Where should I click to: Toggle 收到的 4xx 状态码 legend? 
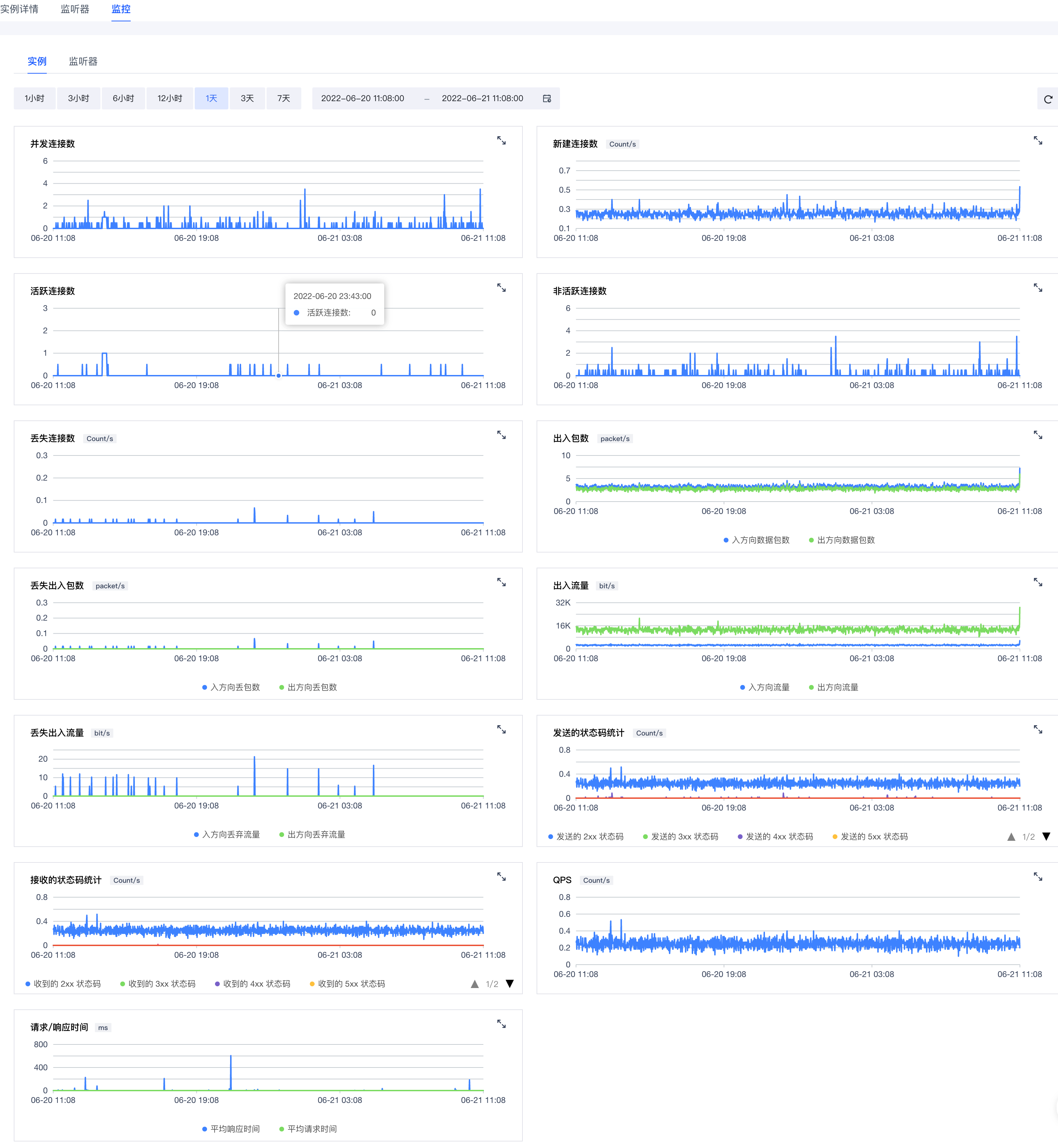[x=252, y=984]
